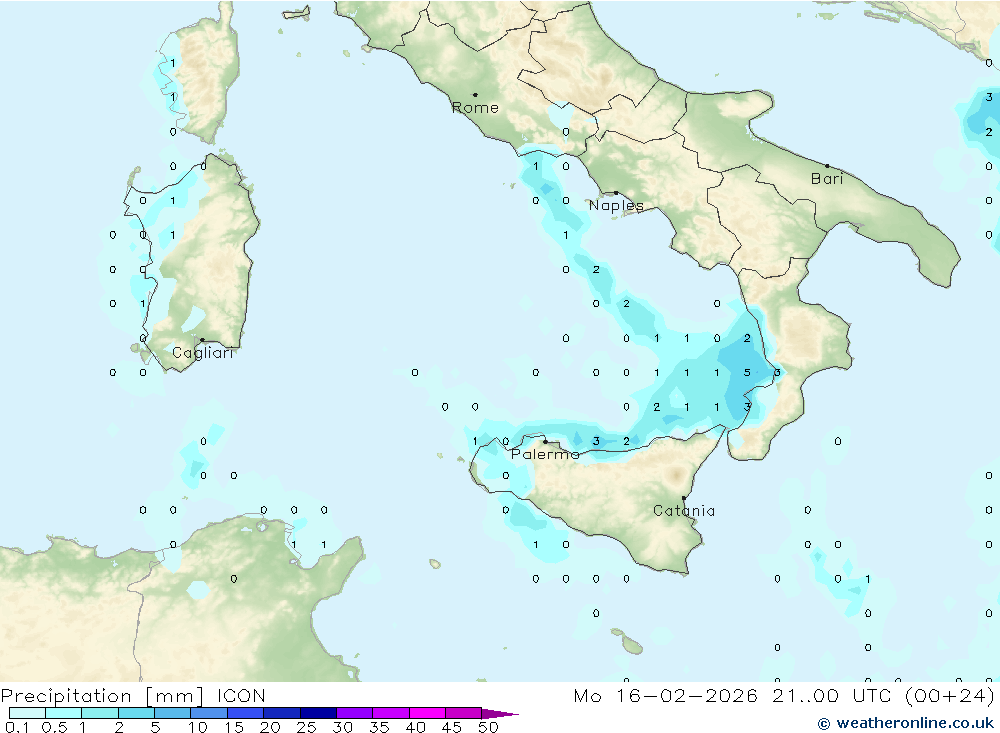Select the Catania city label
The image size is (1000, 733).
tap(684, 510)
